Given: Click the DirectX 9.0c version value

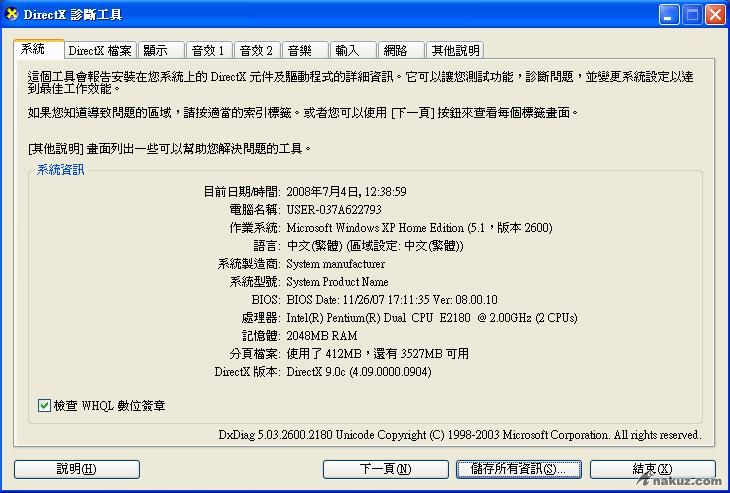Looking at the screenshot, I should pyautogui.click(x=359, y=372).
